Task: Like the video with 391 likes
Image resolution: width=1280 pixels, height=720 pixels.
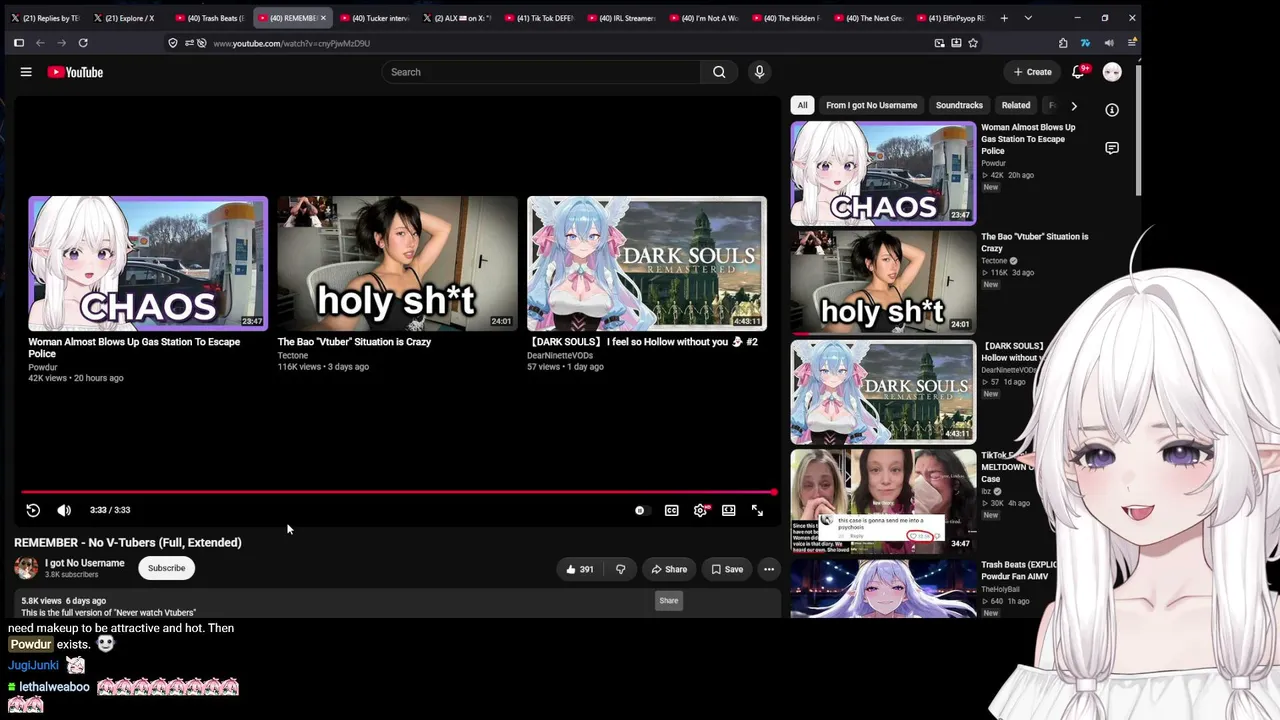Action: tap(580, 569)
